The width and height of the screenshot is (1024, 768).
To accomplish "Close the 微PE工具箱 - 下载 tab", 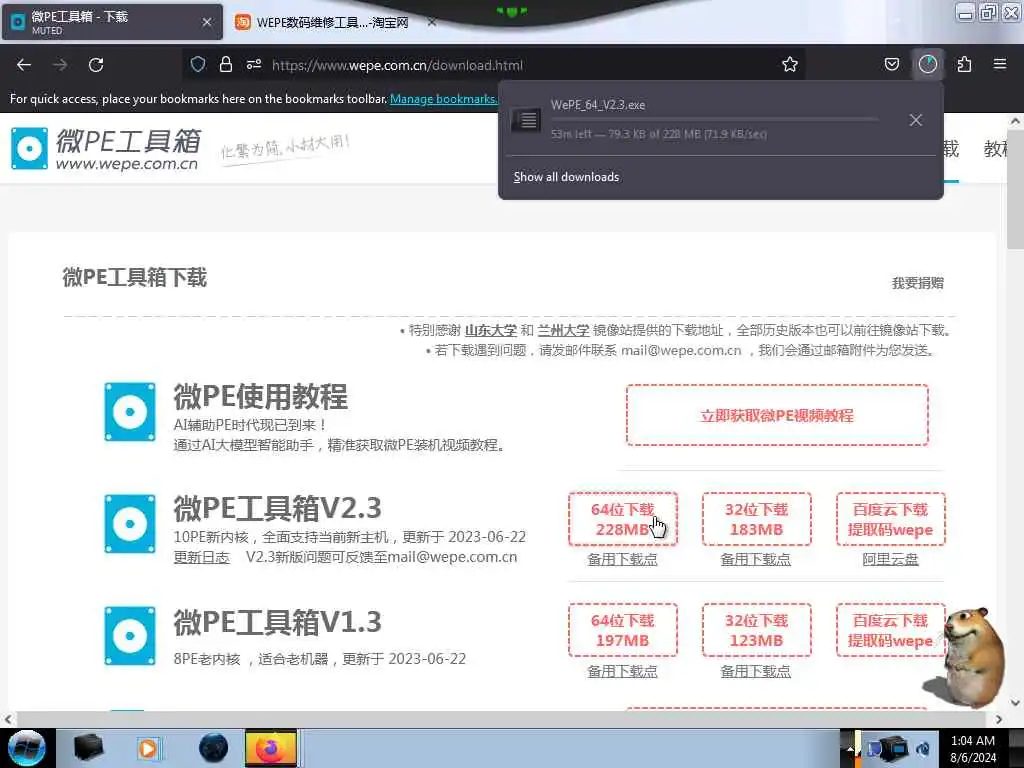I will pyautogui.click(x=207, y=22).
